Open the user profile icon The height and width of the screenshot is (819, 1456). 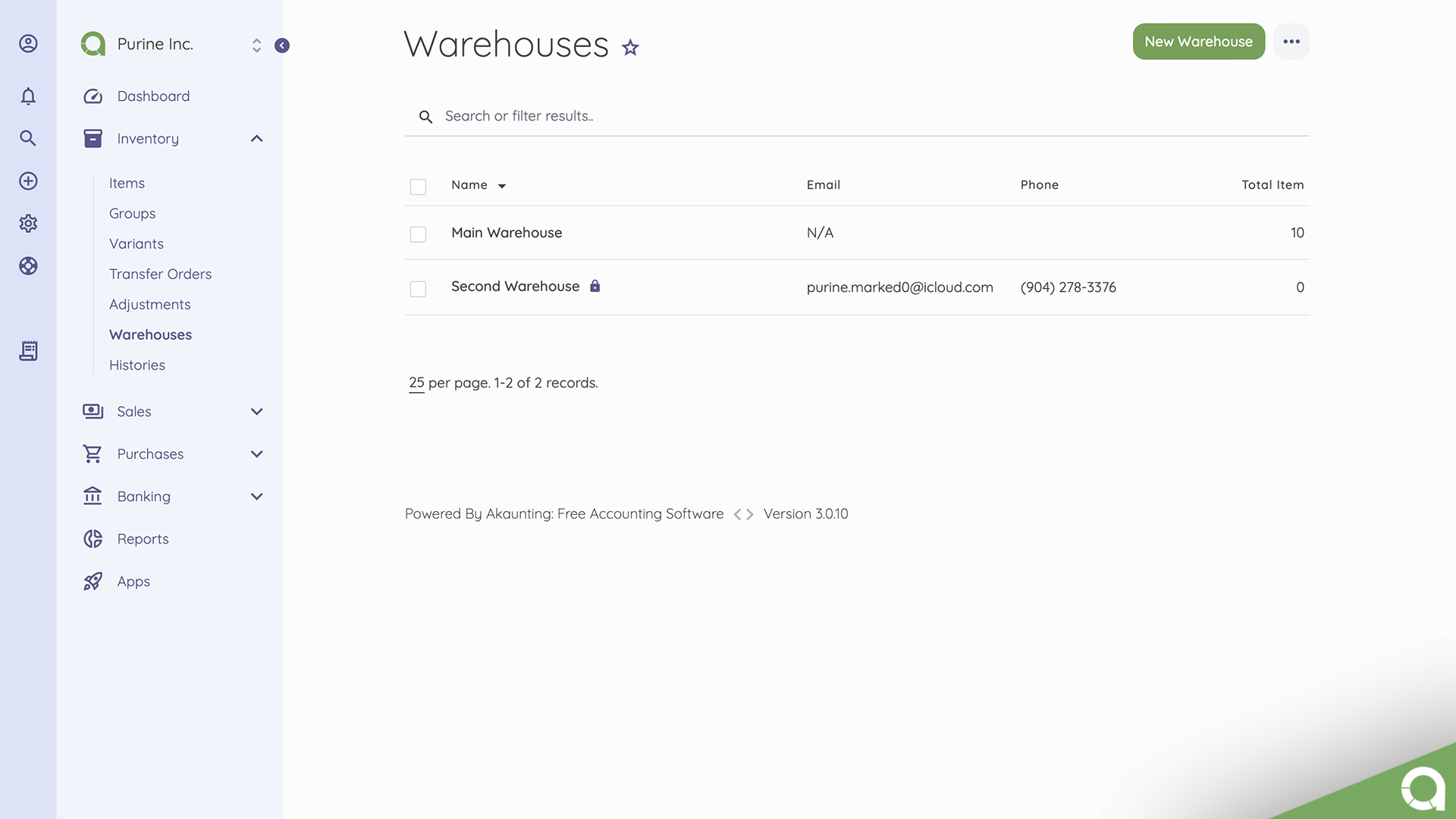(x=28, y=43)
